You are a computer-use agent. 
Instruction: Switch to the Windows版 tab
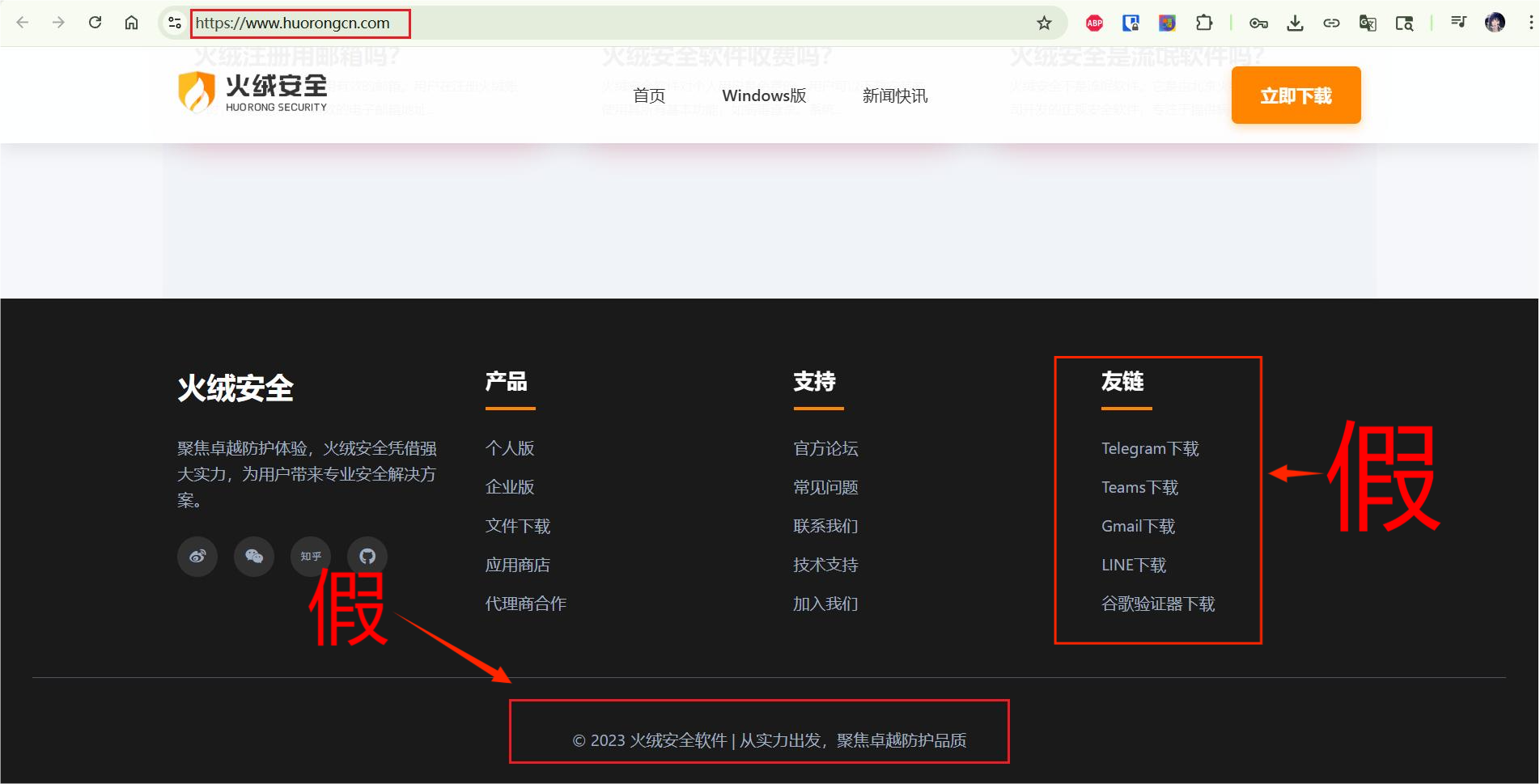tap(763, 95)
